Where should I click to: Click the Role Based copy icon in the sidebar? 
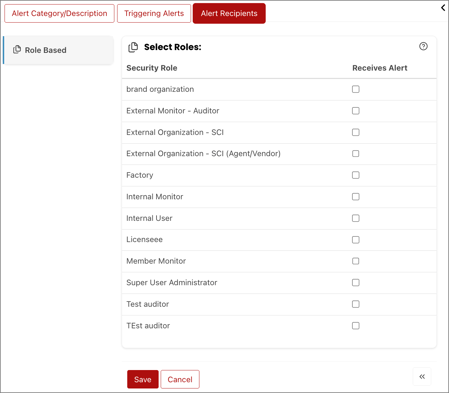tap(17, 50)
